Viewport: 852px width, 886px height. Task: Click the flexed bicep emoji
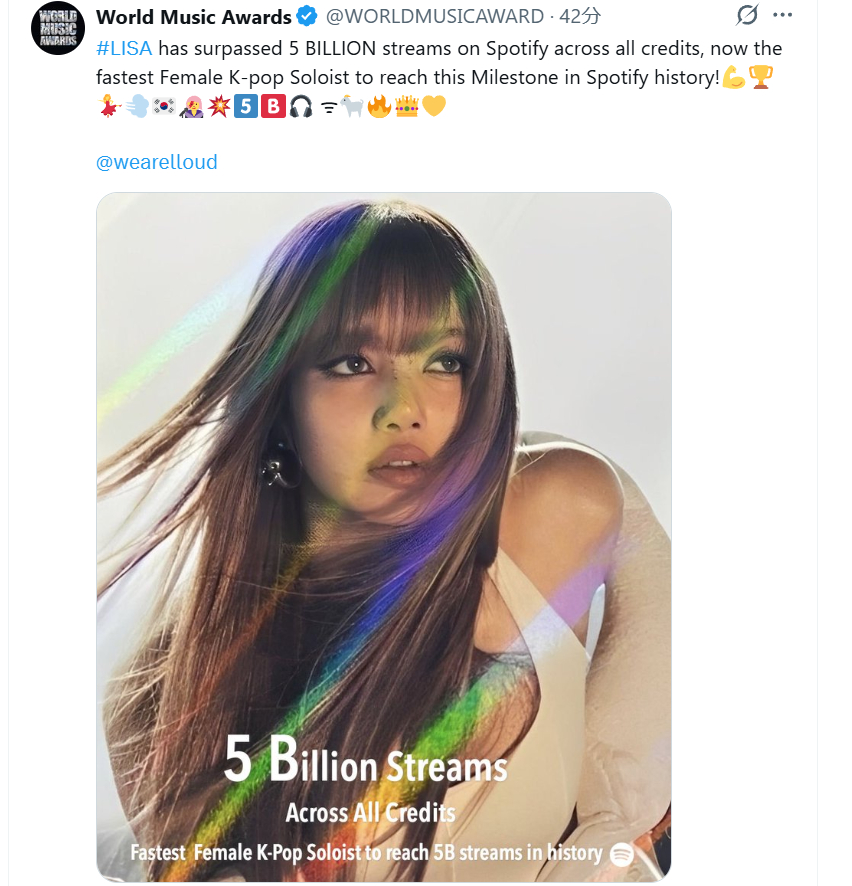click(x=734, y=77)
